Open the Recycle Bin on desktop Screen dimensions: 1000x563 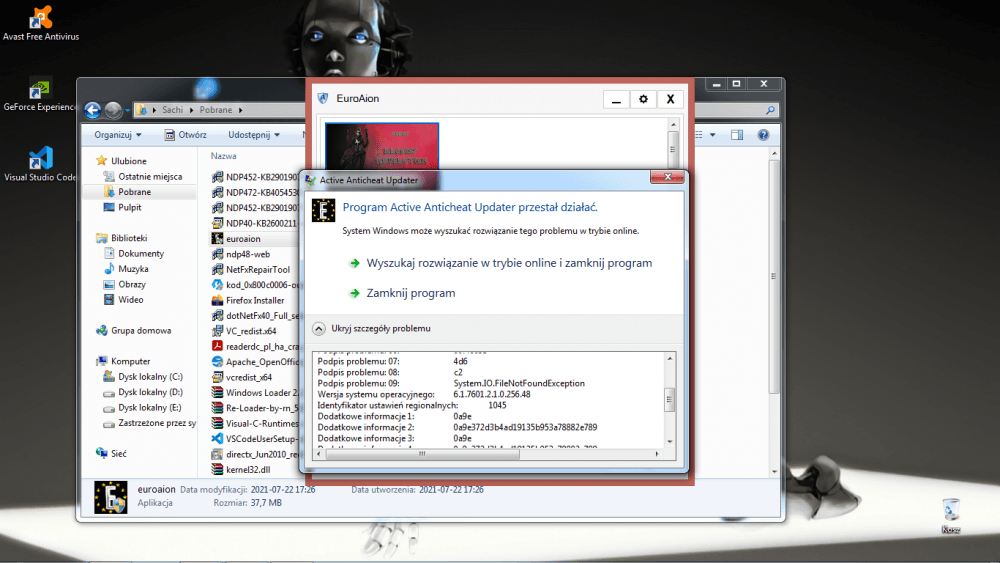point(951,510)
